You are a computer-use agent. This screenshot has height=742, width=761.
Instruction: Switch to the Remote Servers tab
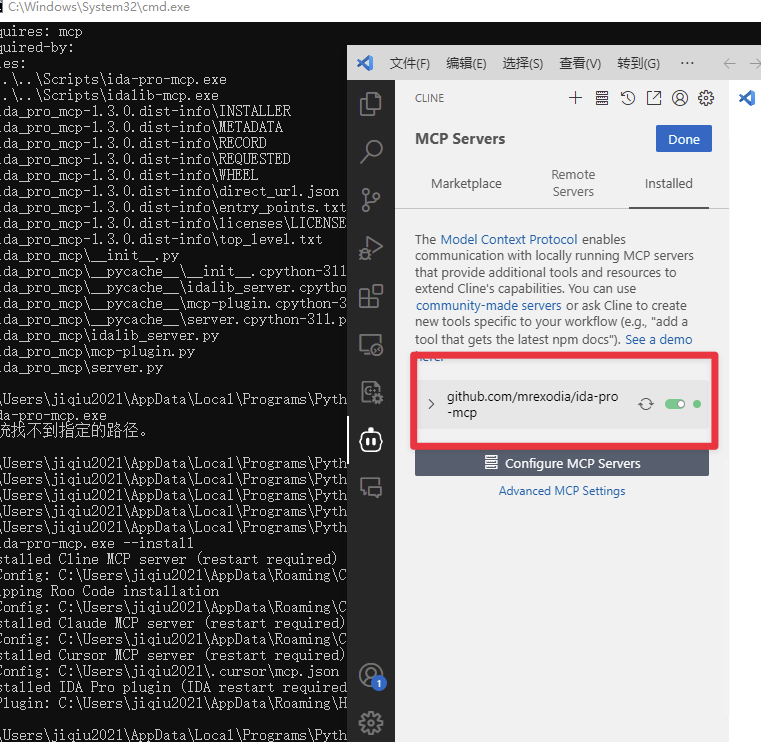[x=573, y=183]
